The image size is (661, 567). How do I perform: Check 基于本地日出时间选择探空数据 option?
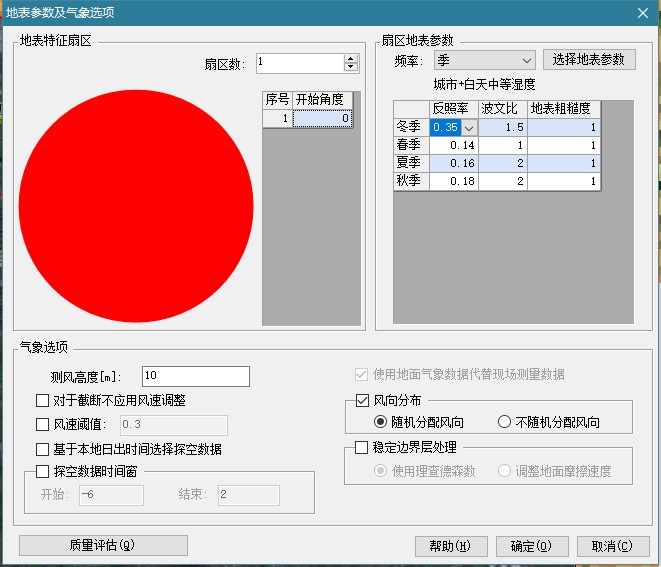[x=42, y=449]
